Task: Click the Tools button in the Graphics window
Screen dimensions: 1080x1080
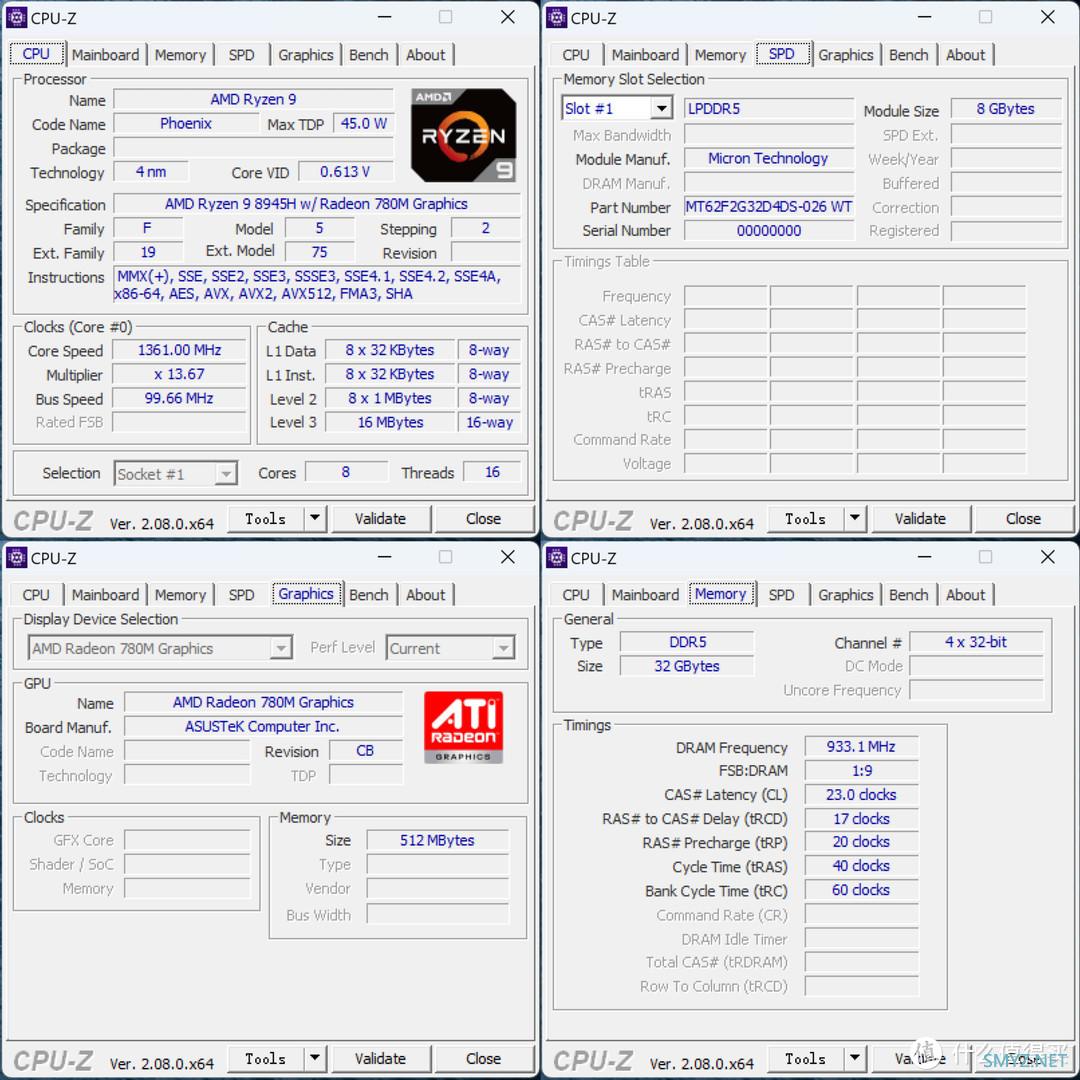Action: pos(265,1058)
